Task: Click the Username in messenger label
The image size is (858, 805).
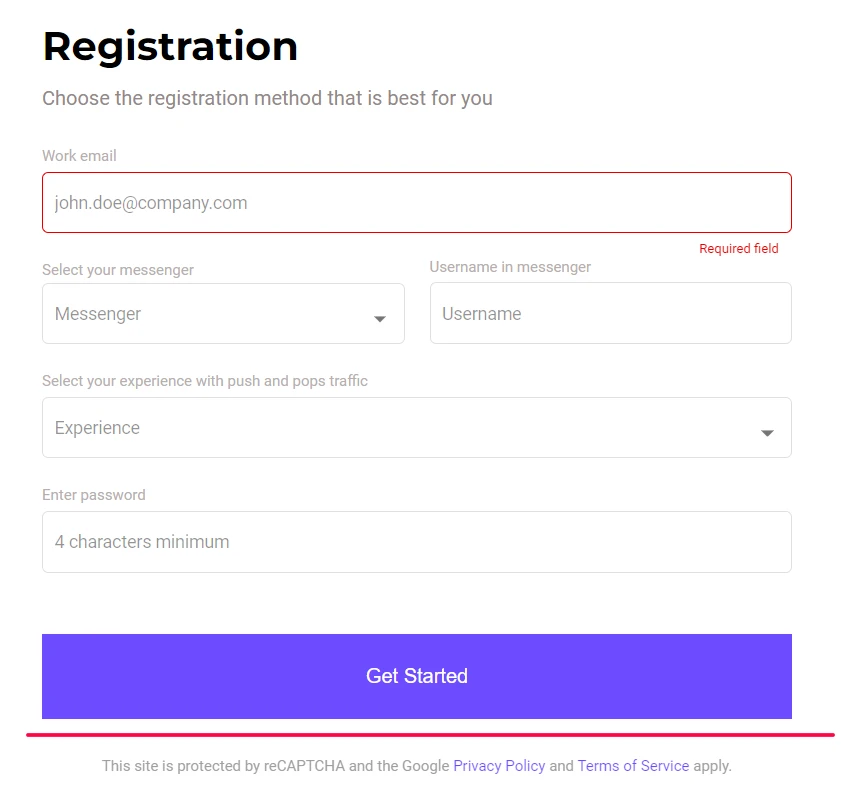Action: pos(510,267)
